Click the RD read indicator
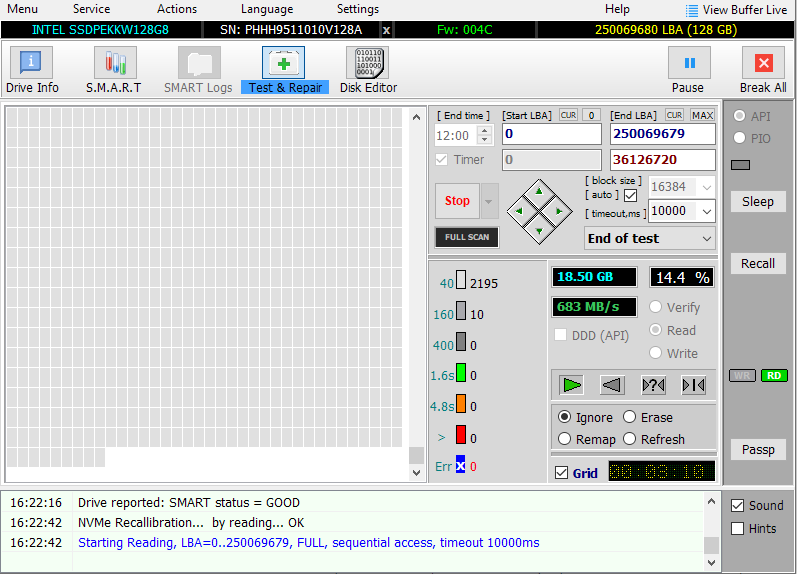The height and width of the screenshot is (574, 797). (774, 376)
